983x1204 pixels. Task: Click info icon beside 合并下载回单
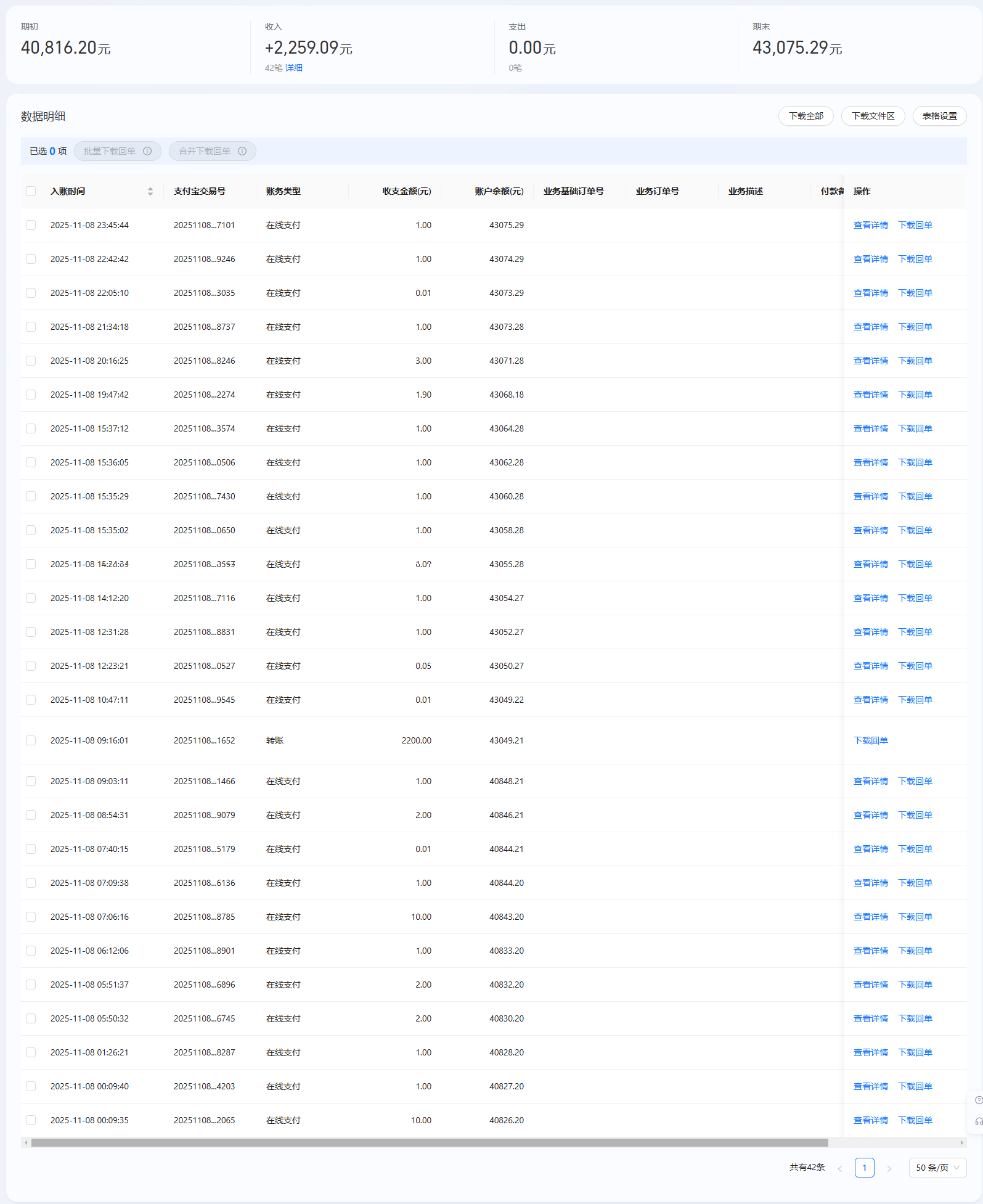[x=242, y=151]
